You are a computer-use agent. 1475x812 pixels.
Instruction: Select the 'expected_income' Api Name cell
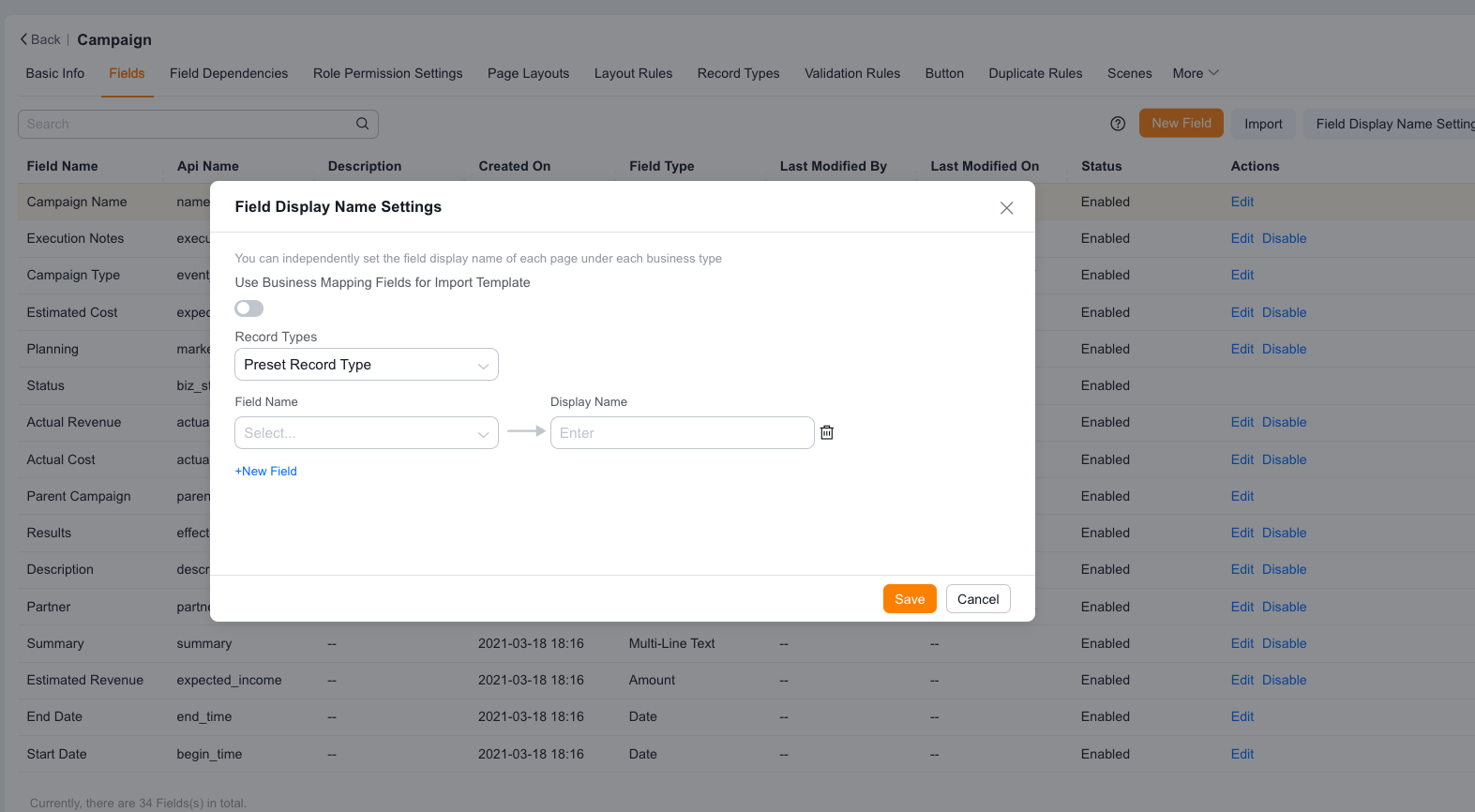pos(229,680)
